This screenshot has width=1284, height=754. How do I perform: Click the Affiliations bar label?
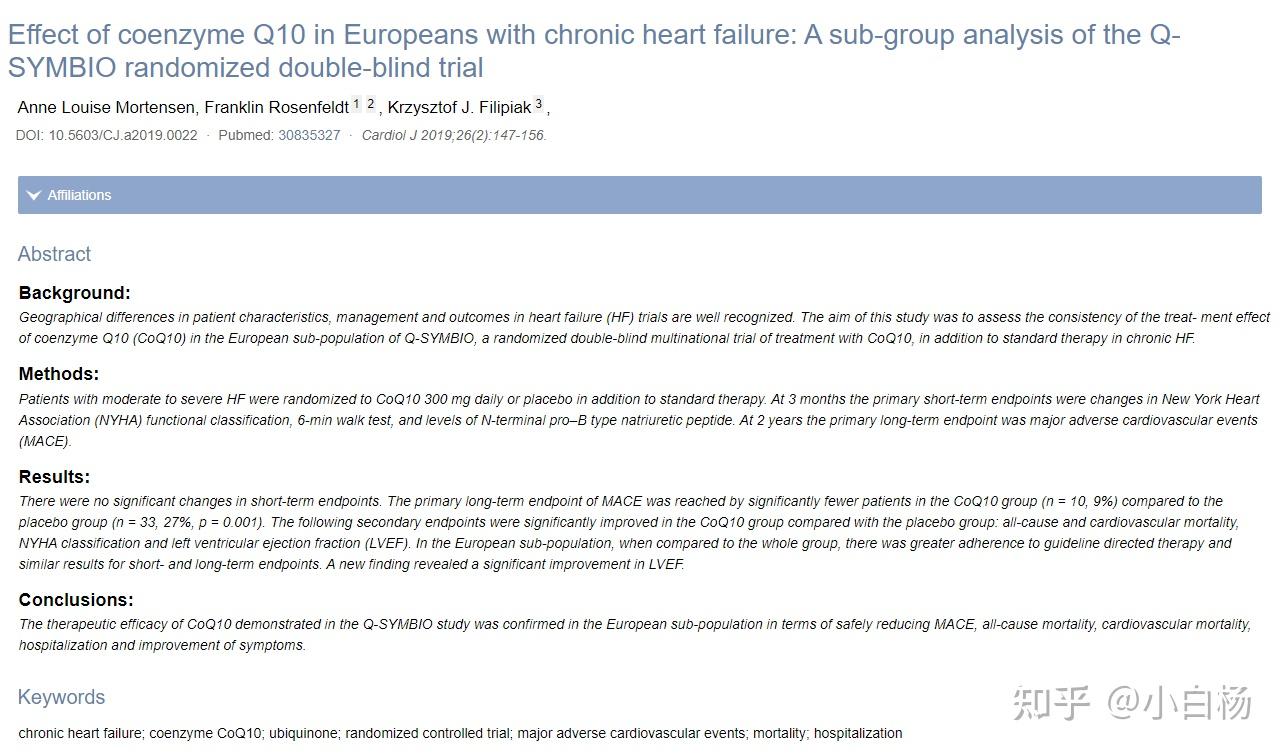[79, 195]
